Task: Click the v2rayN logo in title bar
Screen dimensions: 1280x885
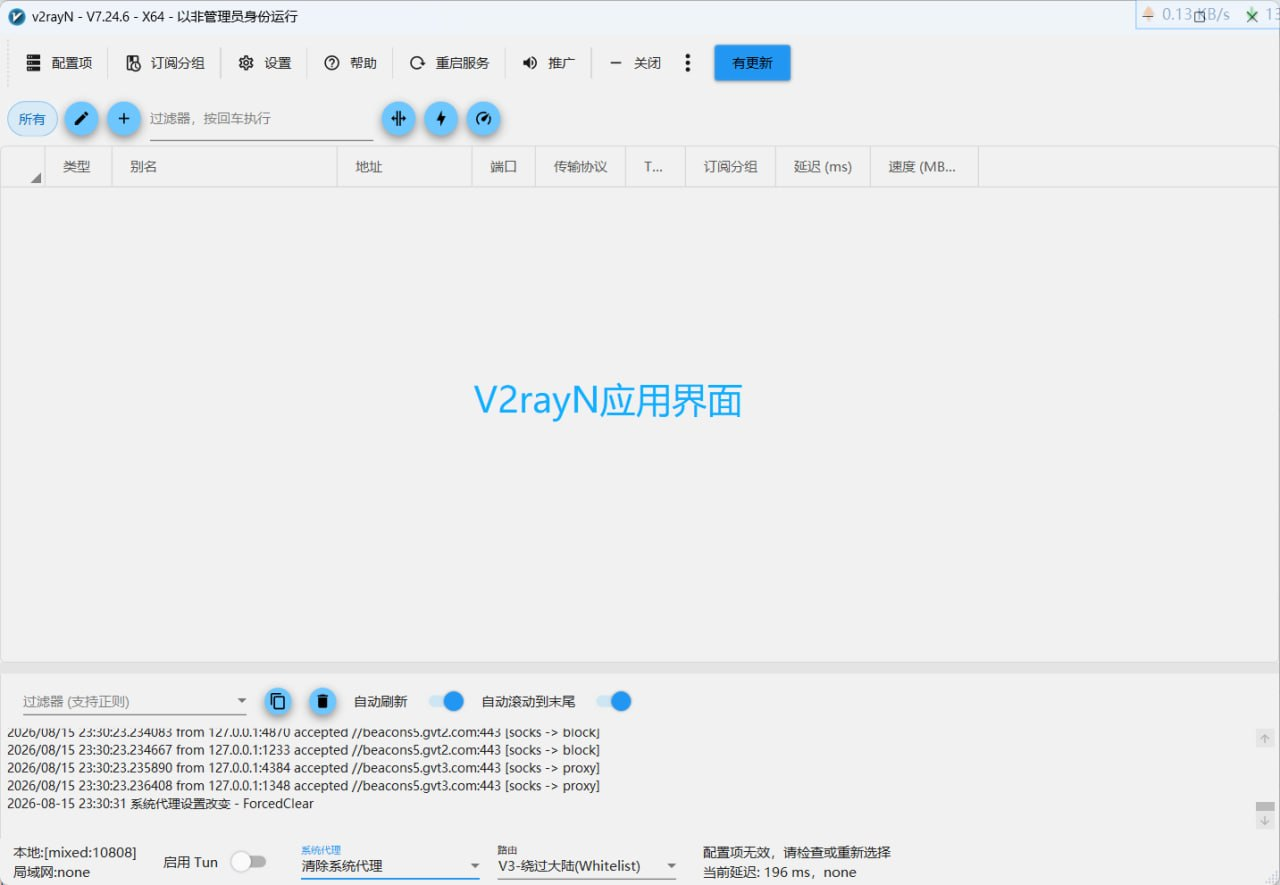Action: point(17,17)
